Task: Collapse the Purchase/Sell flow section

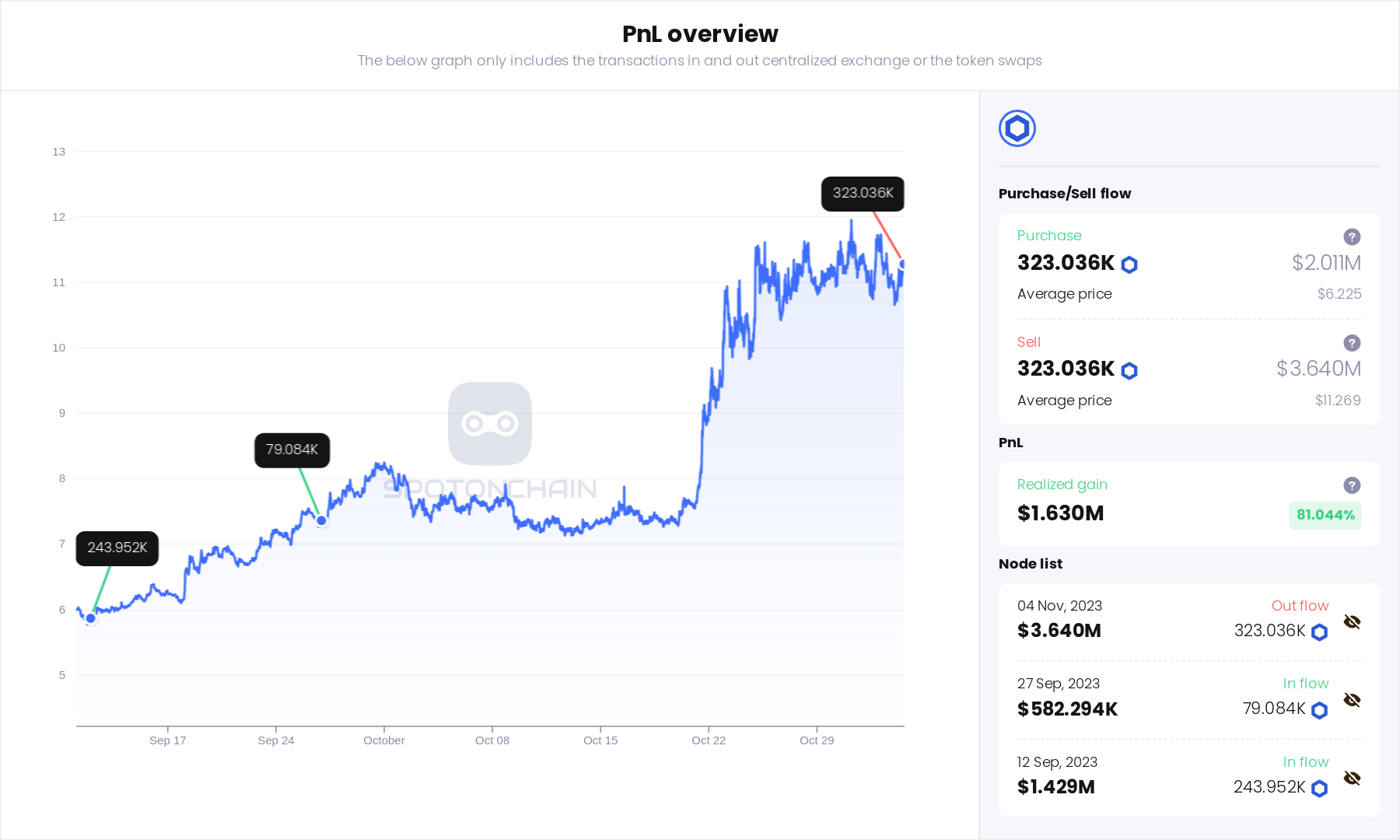Action: click(x=1065, y=193)
